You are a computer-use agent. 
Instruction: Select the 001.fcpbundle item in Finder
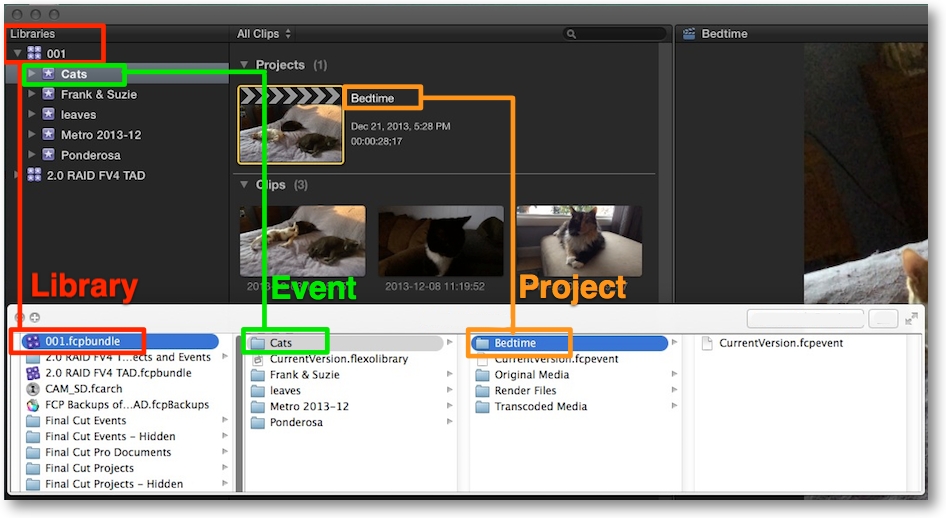120,341
